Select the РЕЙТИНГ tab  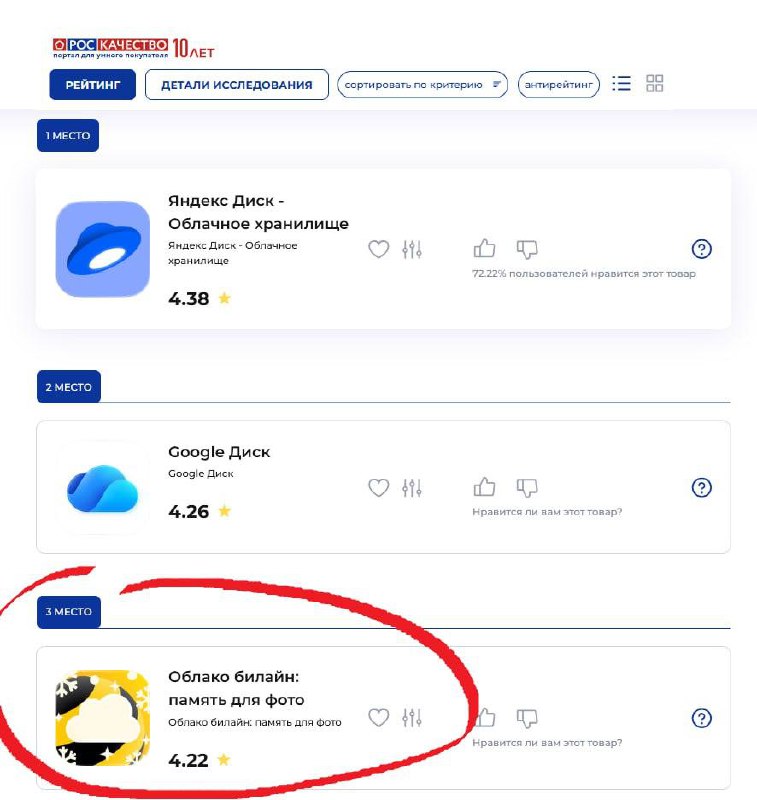pyautogui.click(x=92, y=85)
